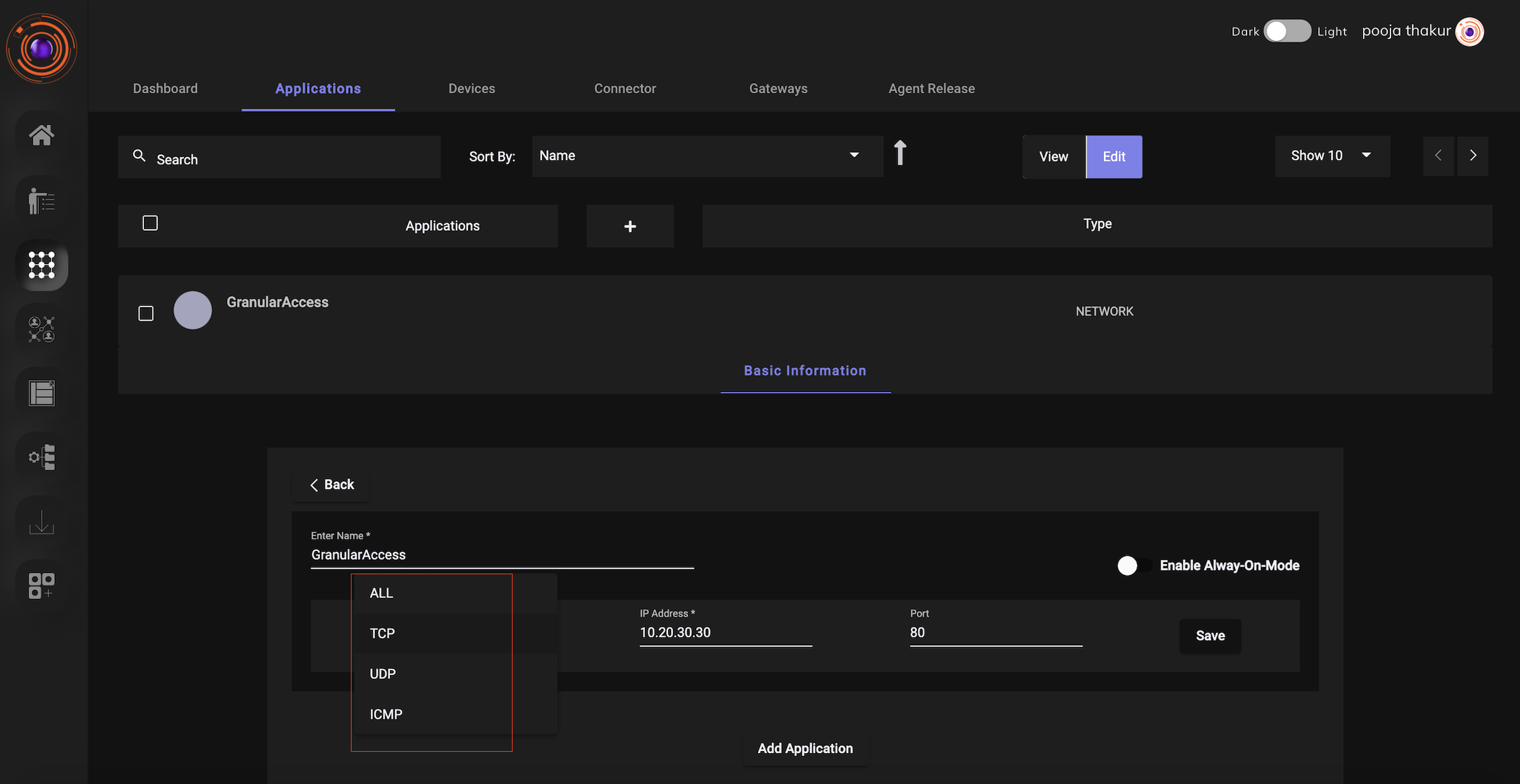Click the NETWORK type value
Viewport: 1520px width, 784px height.
[x=1105, y=311]
